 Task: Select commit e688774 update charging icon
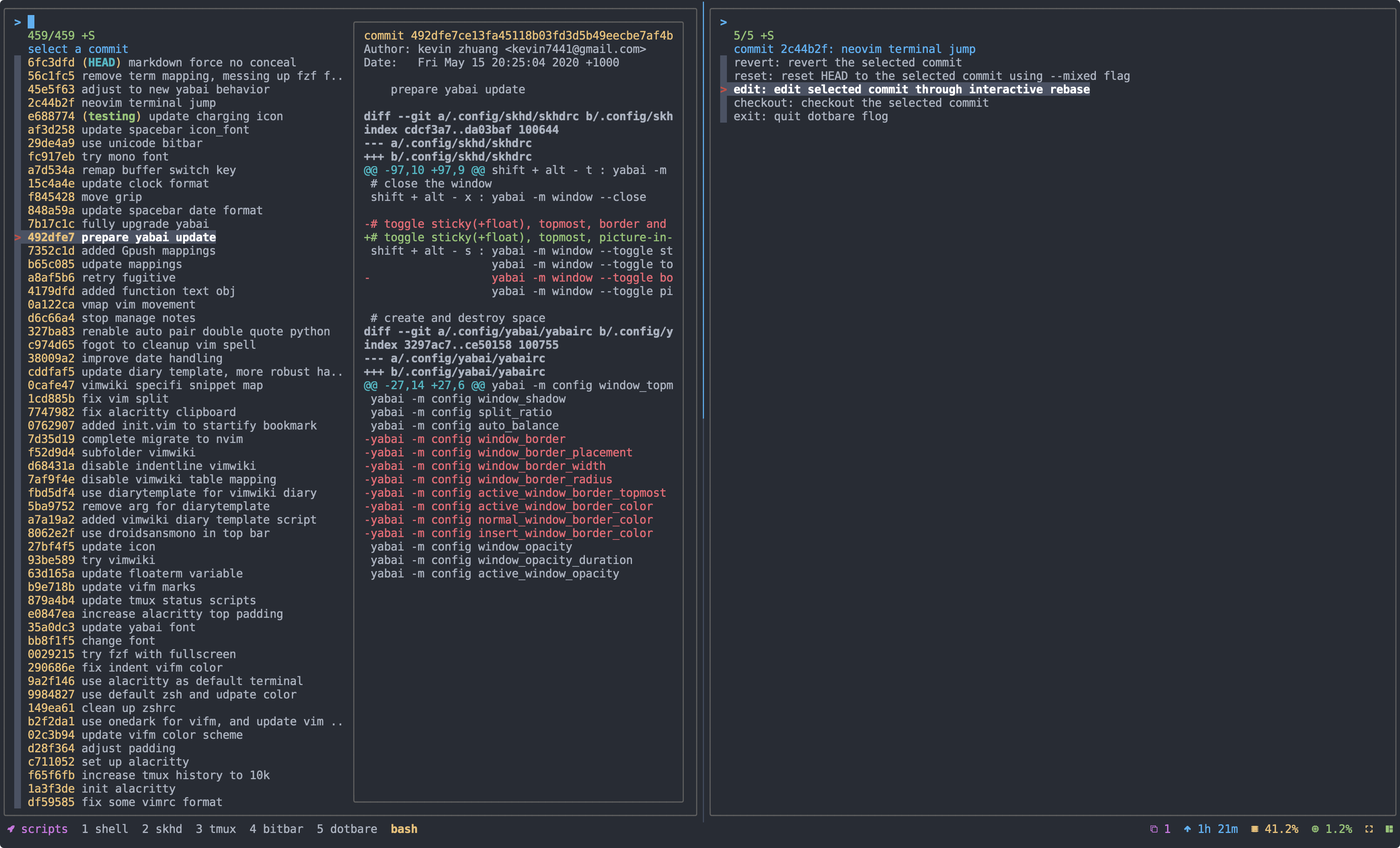pos(155,117)
